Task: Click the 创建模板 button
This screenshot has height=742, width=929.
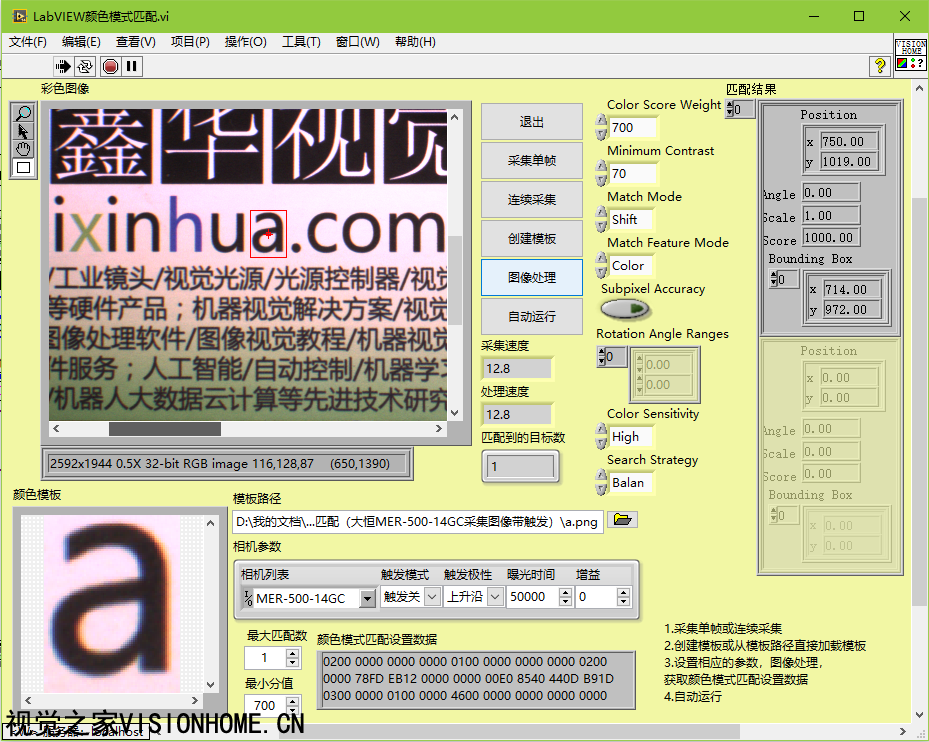Action: point(531,239)
